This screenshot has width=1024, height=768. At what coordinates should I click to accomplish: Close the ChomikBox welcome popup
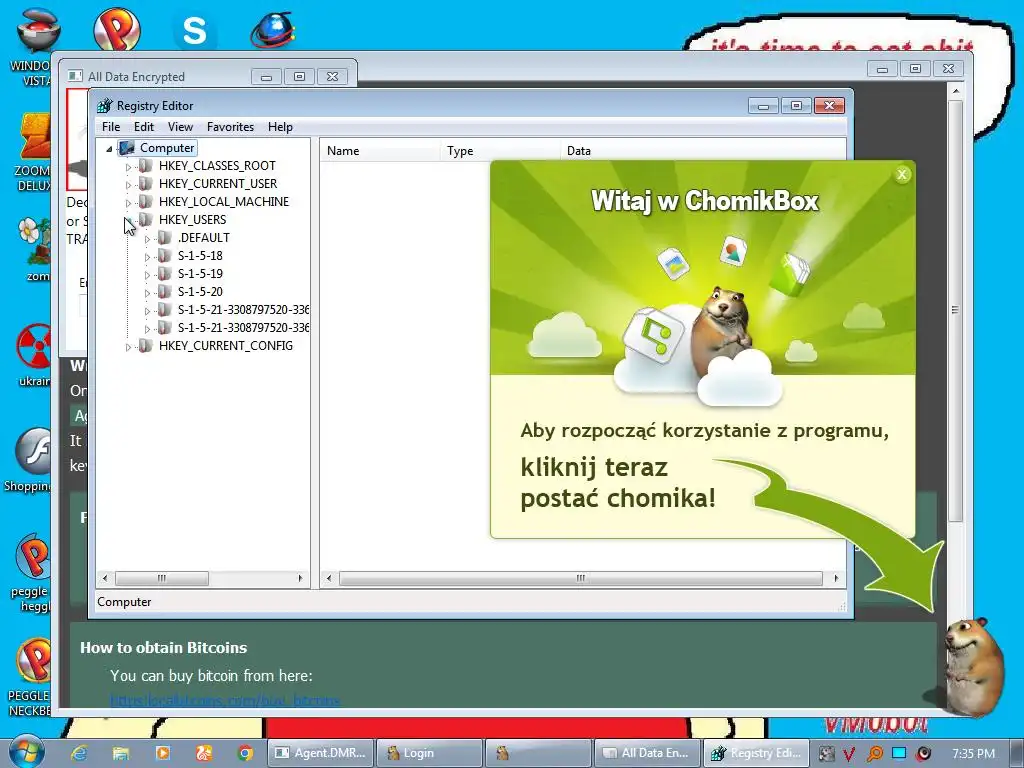point(902,174)
